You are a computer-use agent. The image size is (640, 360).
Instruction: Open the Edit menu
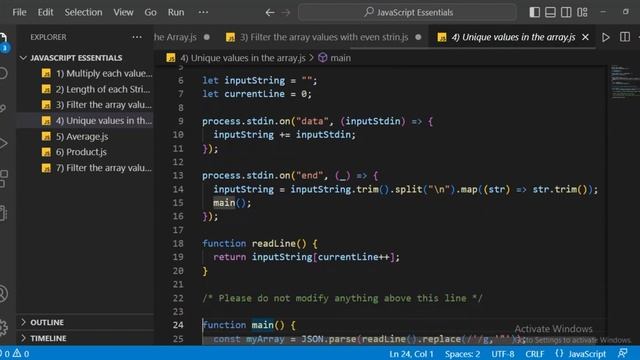coord(45,12)
